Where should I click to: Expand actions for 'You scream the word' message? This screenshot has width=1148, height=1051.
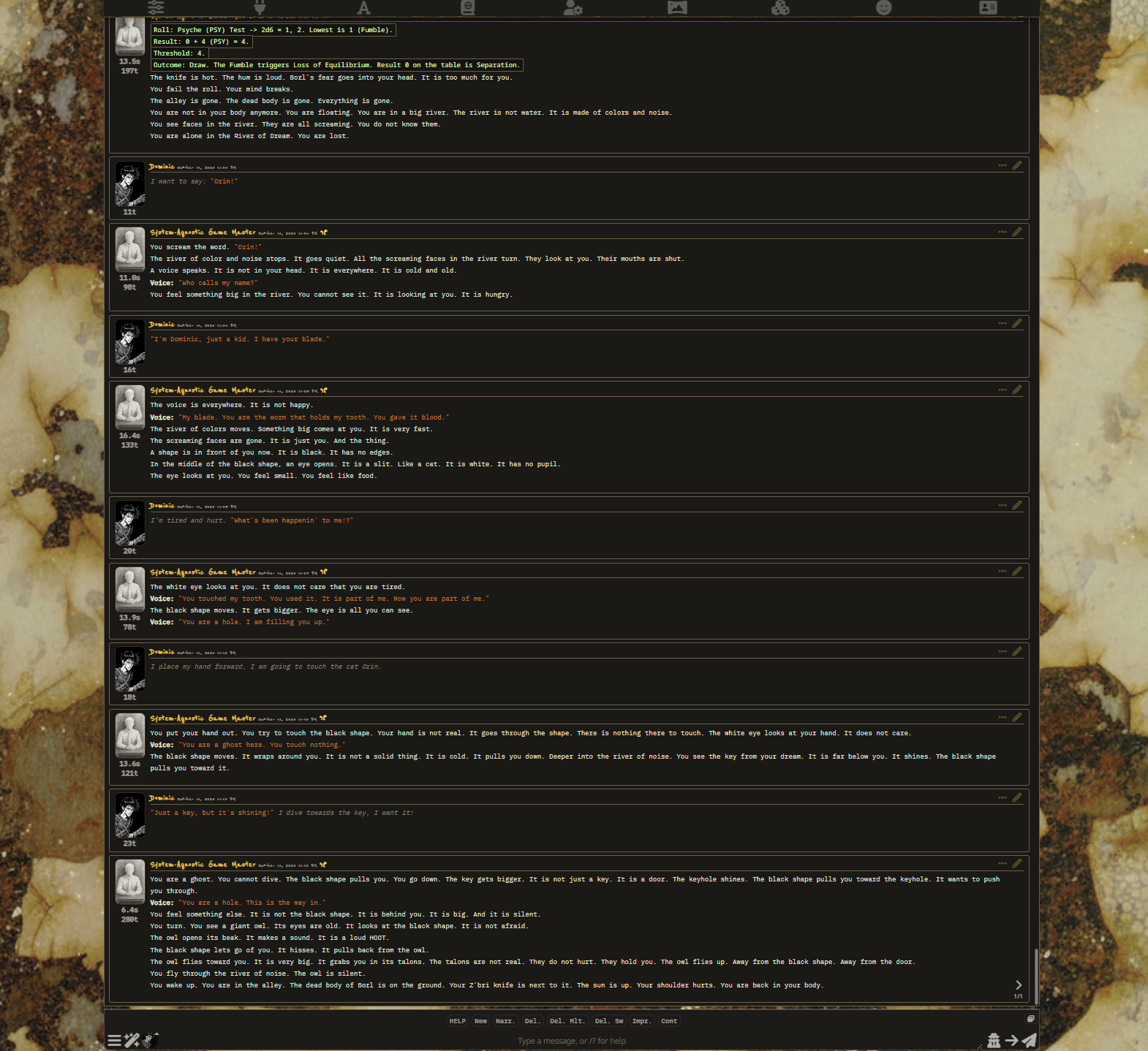[x=1002, y=232]
